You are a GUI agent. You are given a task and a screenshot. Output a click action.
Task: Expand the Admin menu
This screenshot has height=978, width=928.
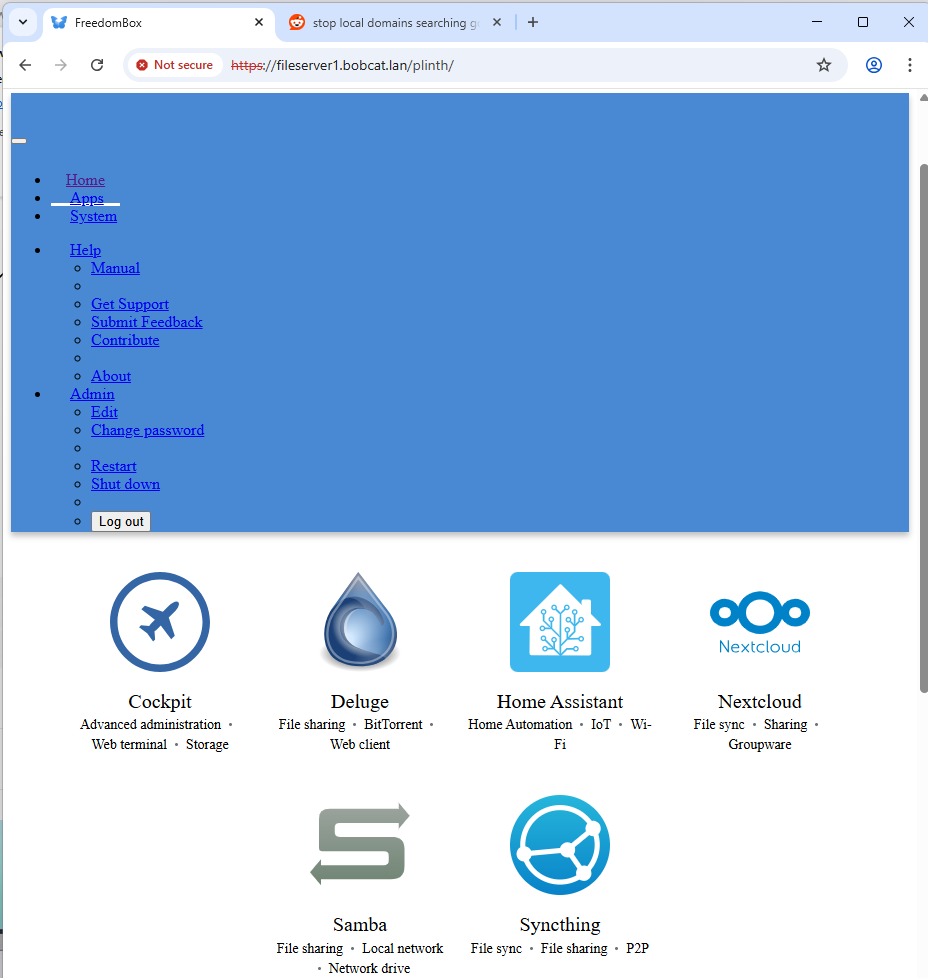pyautogui.click(x=92, y=394)
